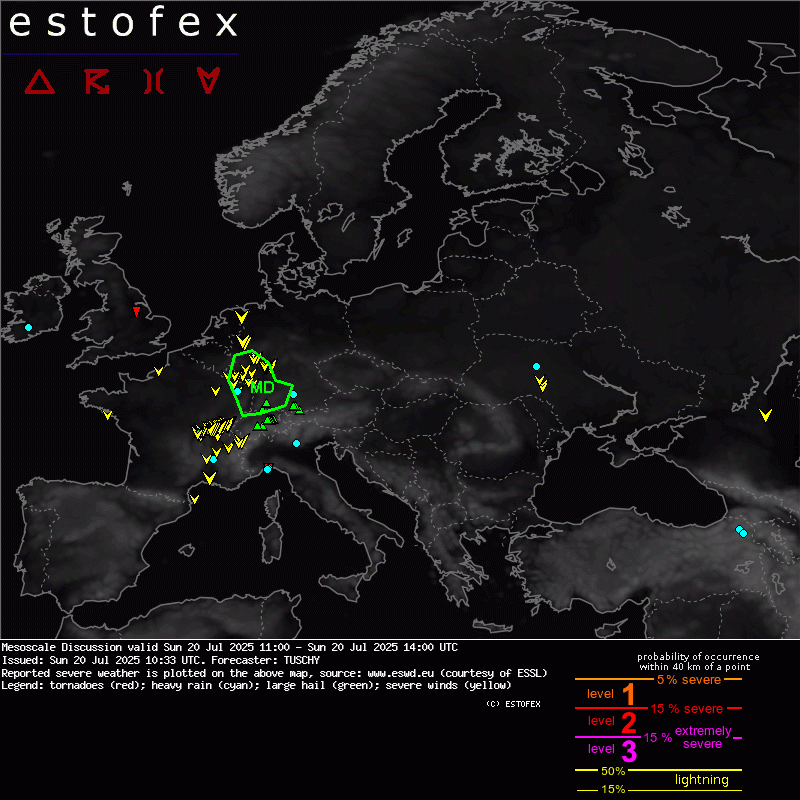Viewport: 800px width, 800px height.
Task: Click the red 15 % severe line
Action: point(658,708)
